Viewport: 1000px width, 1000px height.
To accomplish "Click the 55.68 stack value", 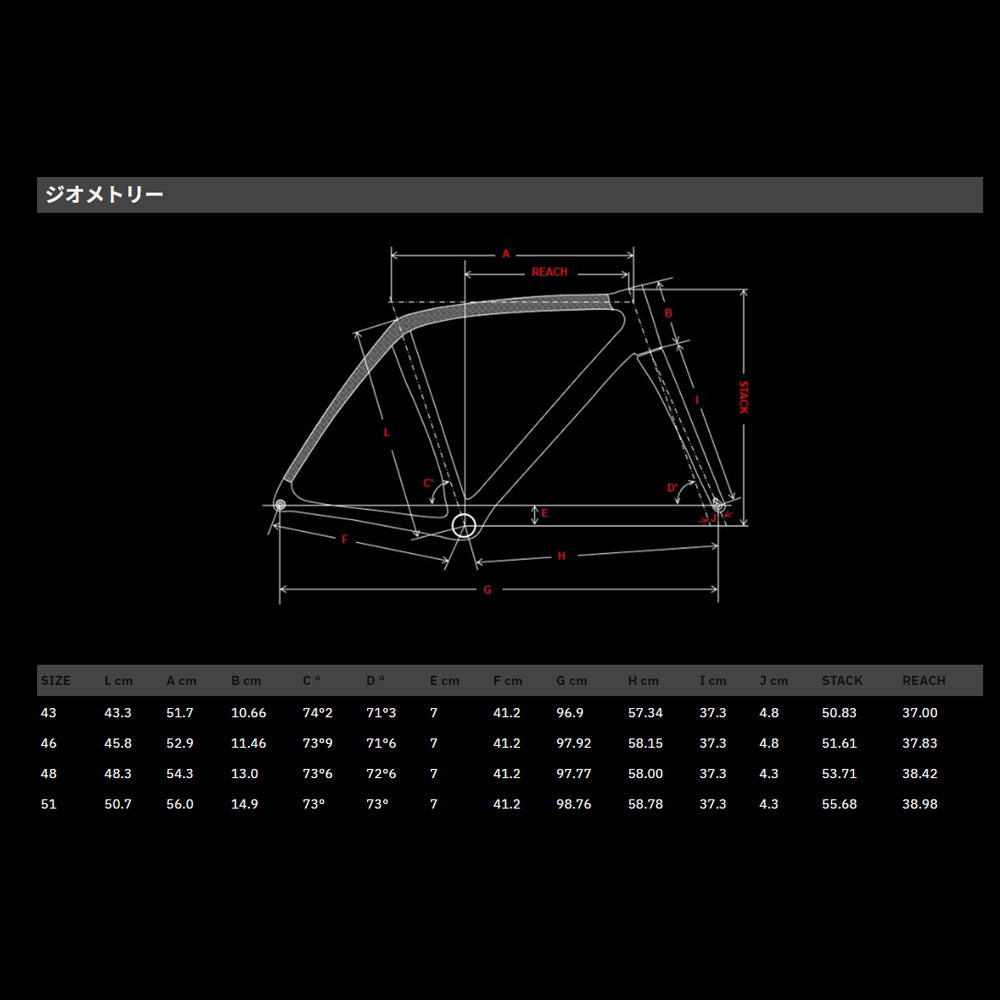I will (839, 804).
